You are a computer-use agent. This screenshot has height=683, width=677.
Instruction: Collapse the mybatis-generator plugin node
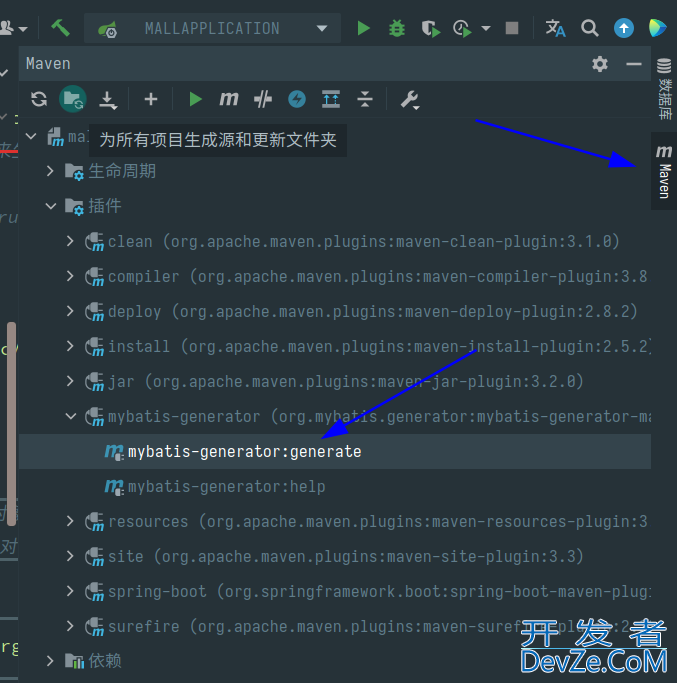pos(71,416)
